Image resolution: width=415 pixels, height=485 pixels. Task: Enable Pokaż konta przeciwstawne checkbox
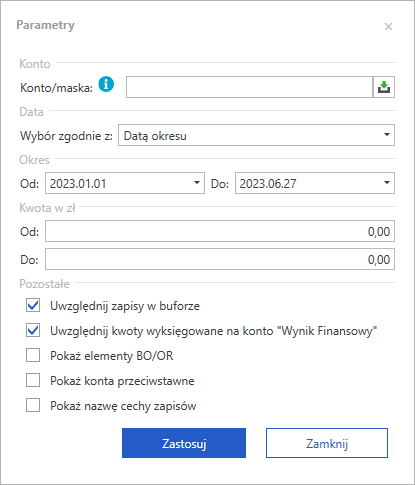pos(33,380)
